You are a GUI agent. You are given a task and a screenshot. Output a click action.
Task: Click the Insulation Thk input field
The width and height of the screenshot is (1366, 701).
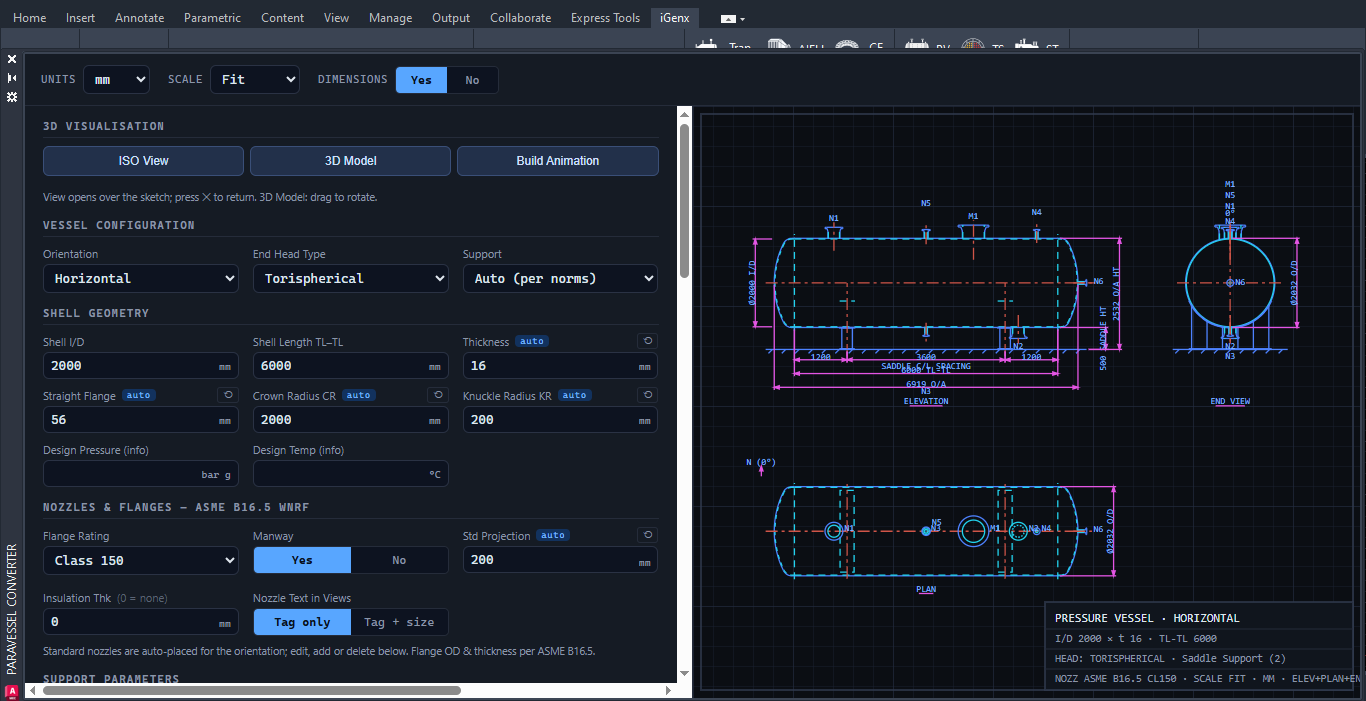pyautogui.click(x=141, y=622)
